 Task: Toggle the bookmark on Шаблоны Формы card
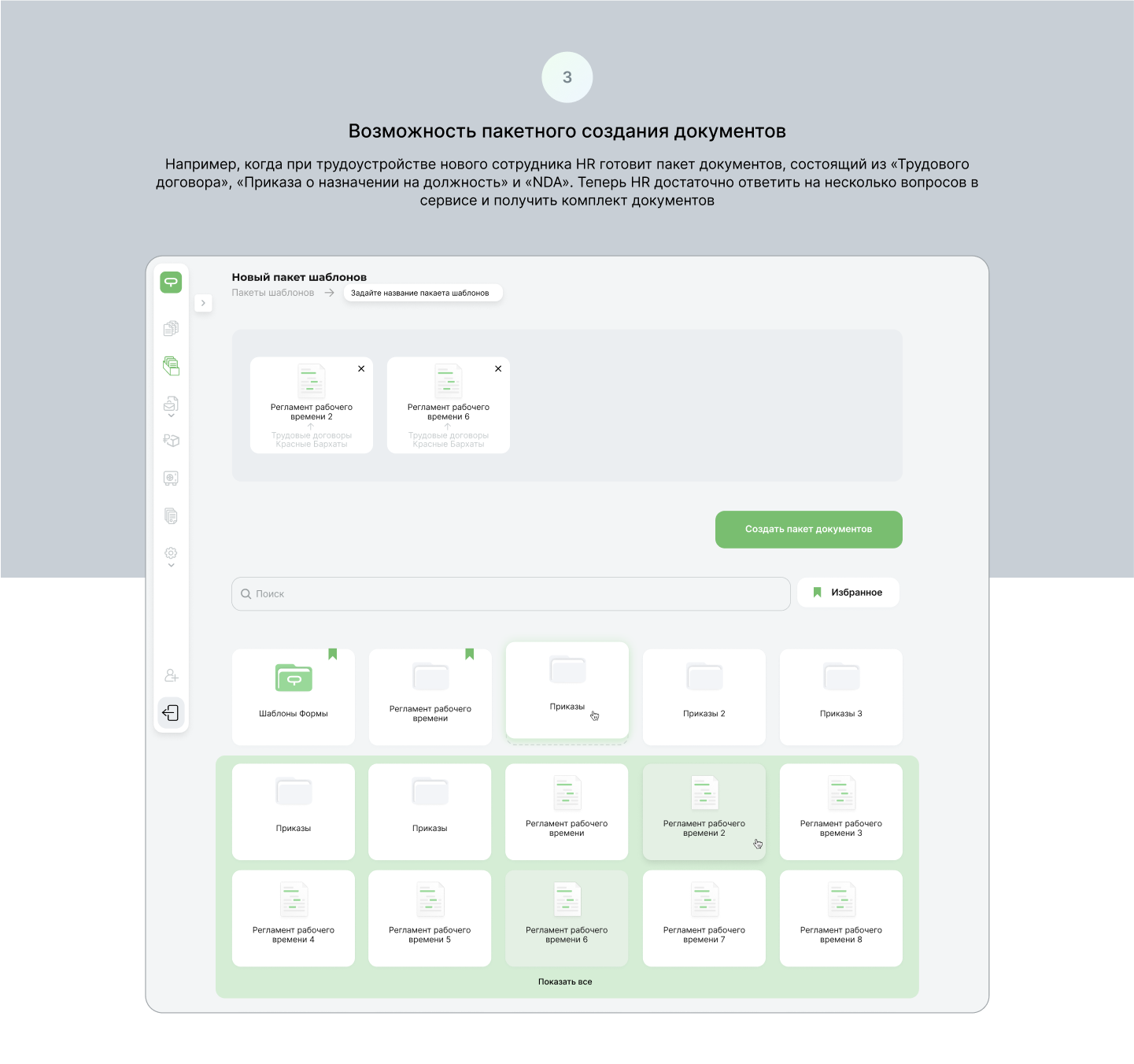point(333,654)
